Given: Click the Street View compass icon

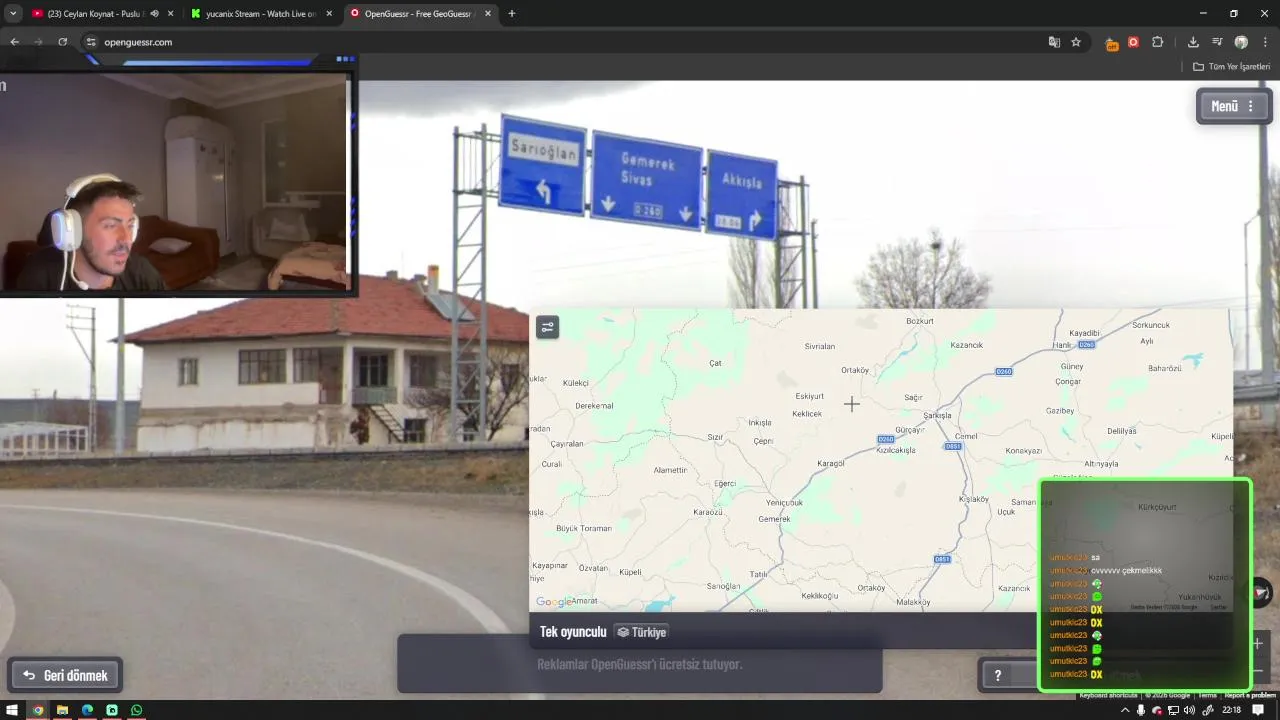Looking at the screenshot, I should (1261, 592).
